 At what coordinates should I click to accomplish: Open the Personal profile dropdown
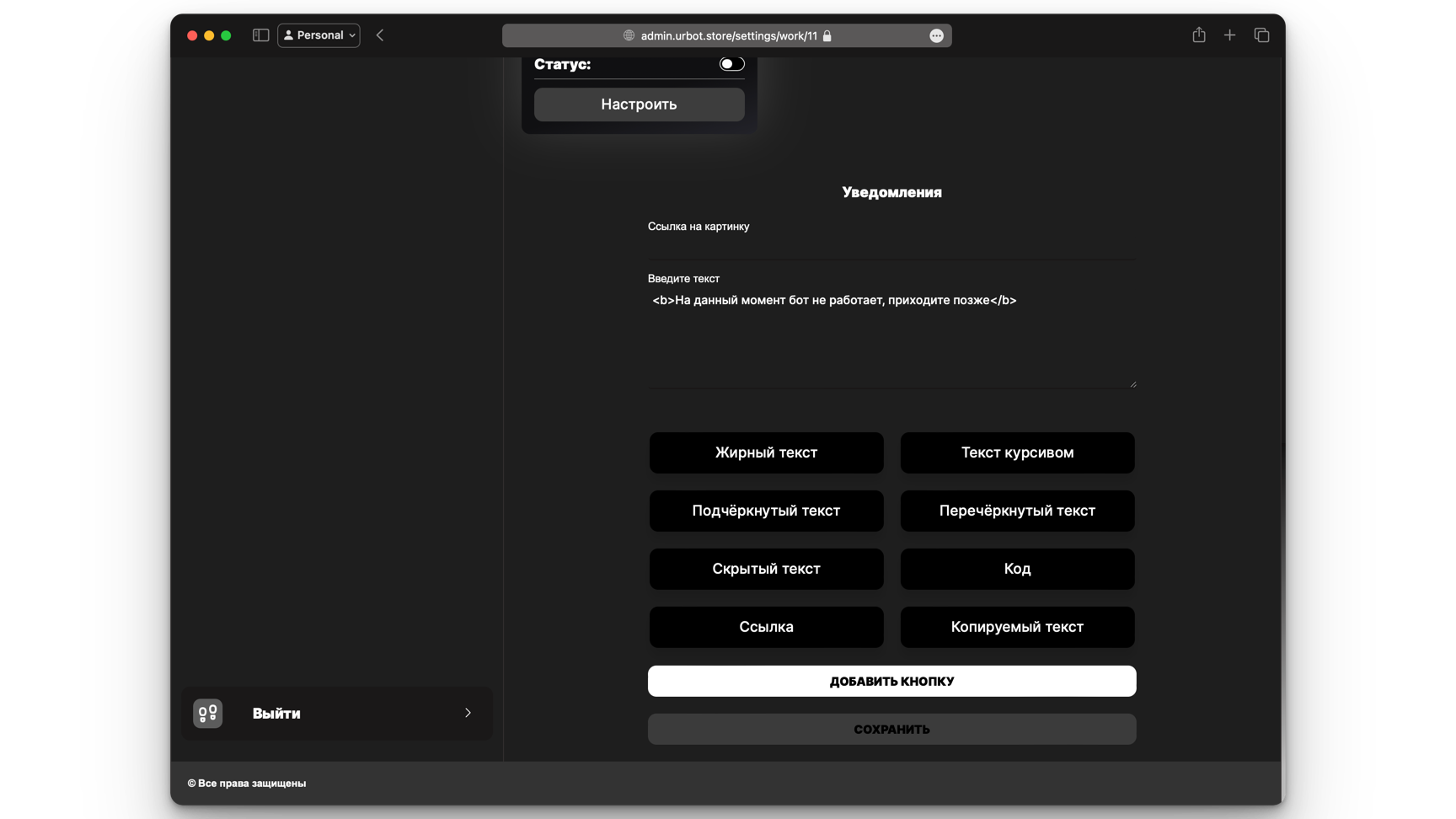[x=318, y=35]
